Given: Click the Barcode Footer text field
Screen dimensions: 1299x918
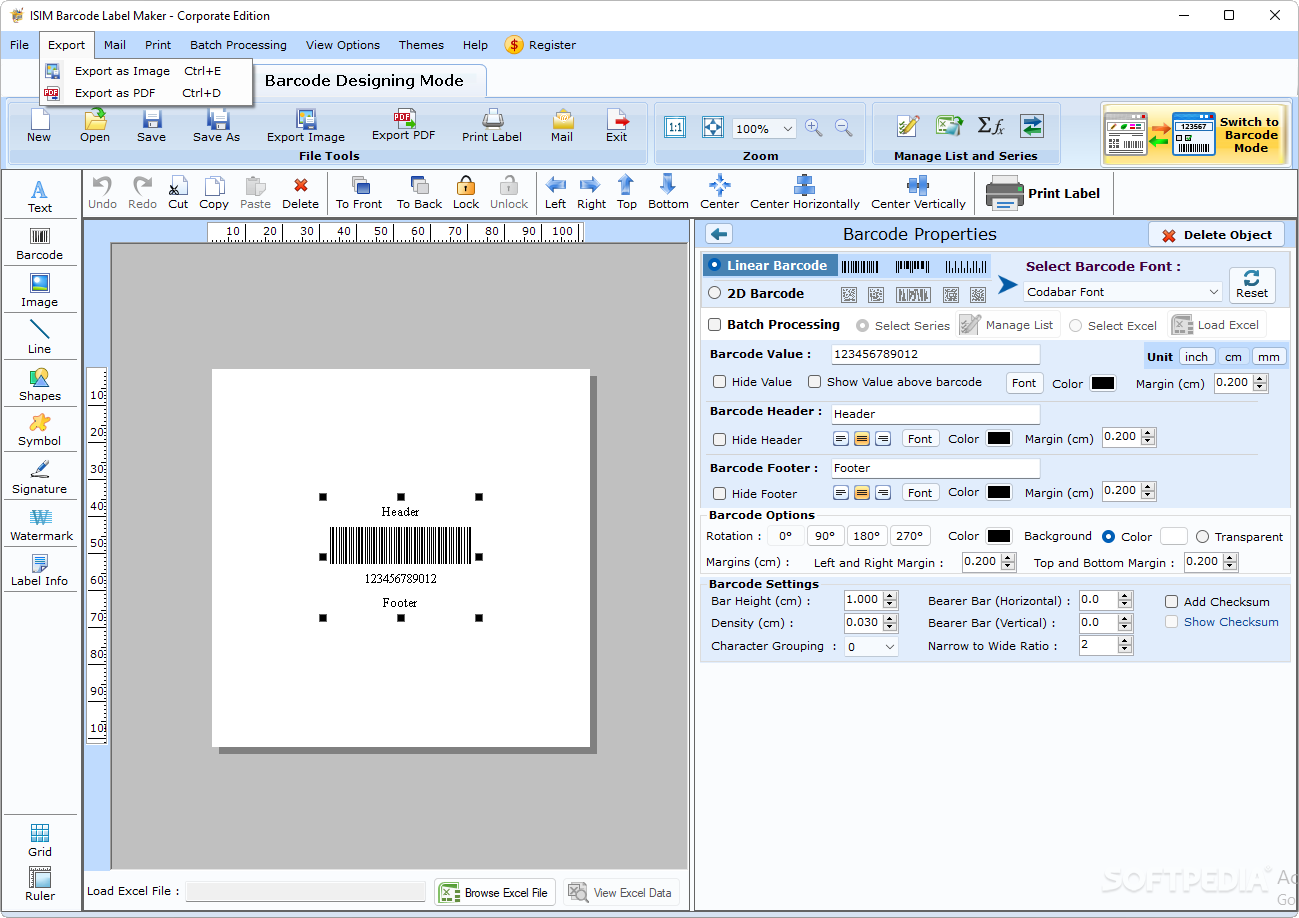Looking at the screenshot, I should pos(936,468).
